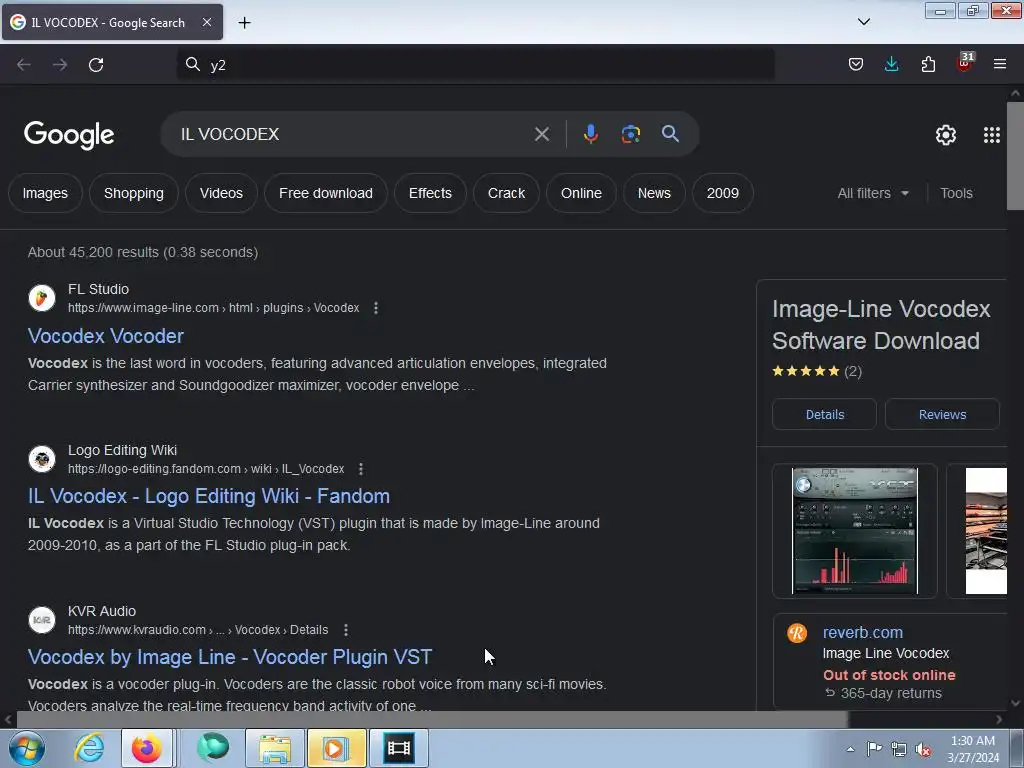1024x768 pixels.
Task: Filter results by News
Action: (x=654, y=193)
